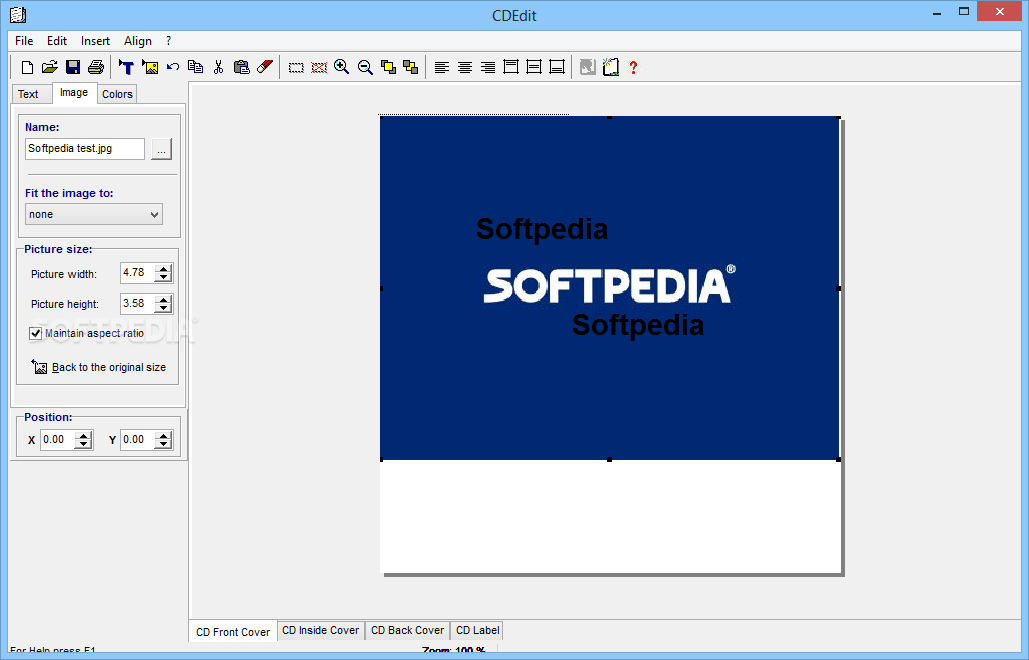The width and height of the screenshot is (1029, 660).
Task: Align object to bottom edge
Action: [556, 67]
